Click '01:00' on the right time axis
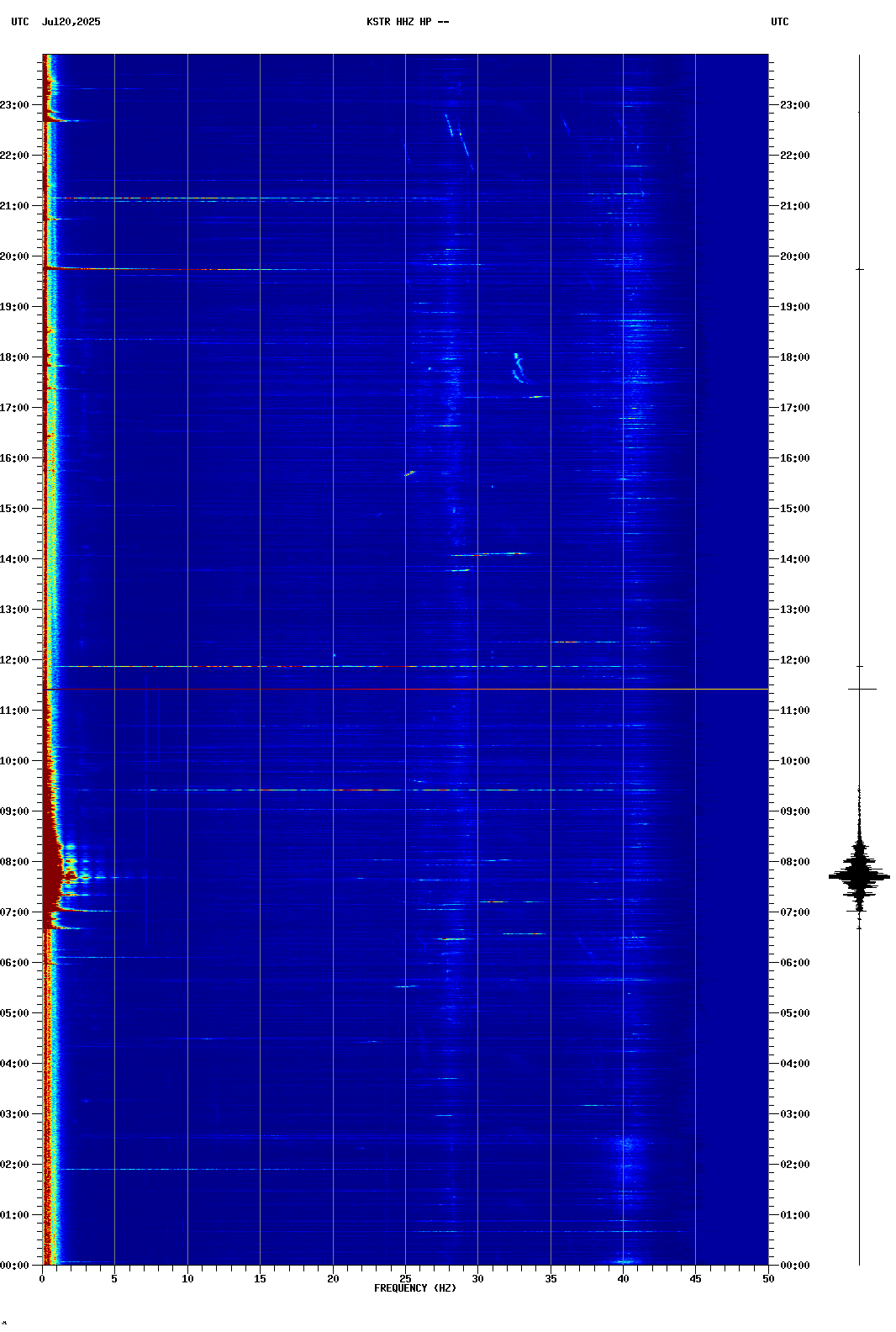Viewport: 896px width, 1332px height. (795, 1215)
